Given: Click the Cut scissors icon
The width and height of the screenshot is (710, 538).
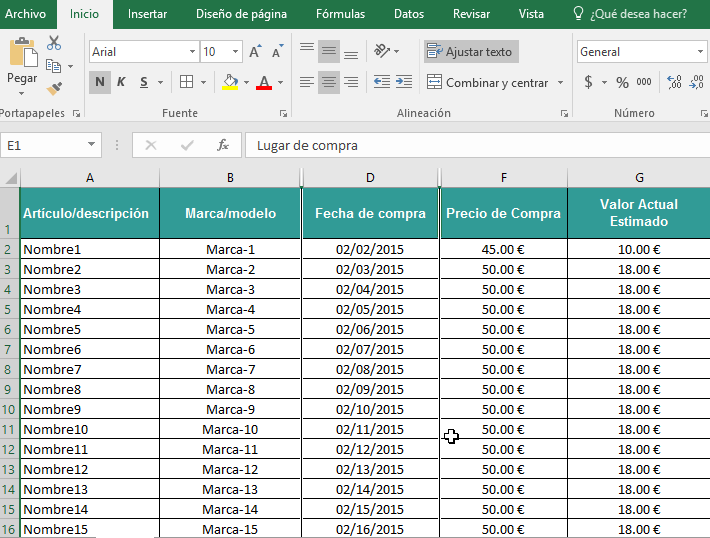Looking at the screenshot, I should 54,43.
